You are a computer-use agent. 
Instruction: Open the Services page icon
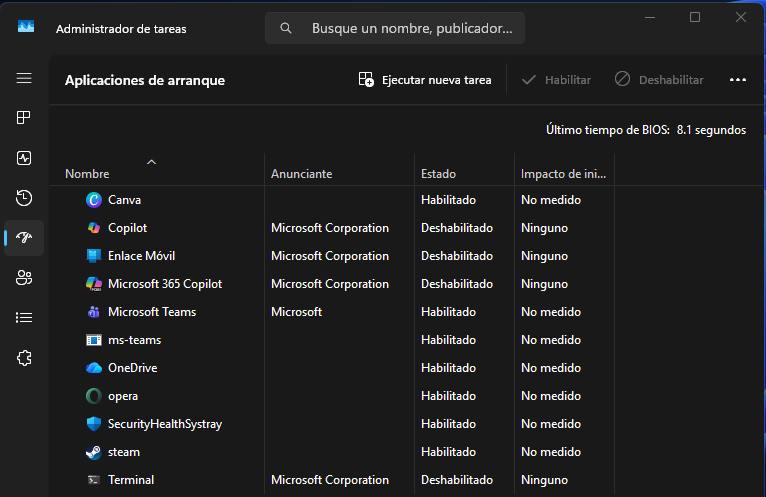[24, 358]
